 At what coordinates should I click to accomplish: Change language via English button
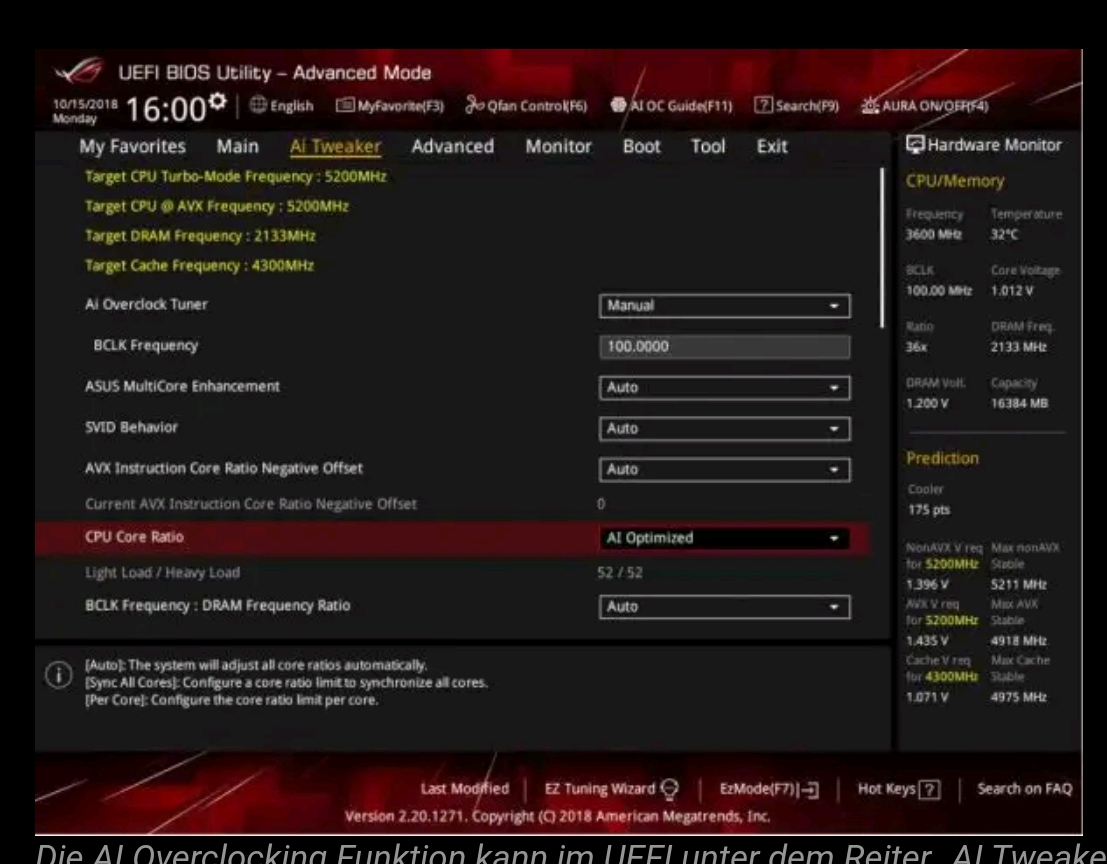(282, 106)
